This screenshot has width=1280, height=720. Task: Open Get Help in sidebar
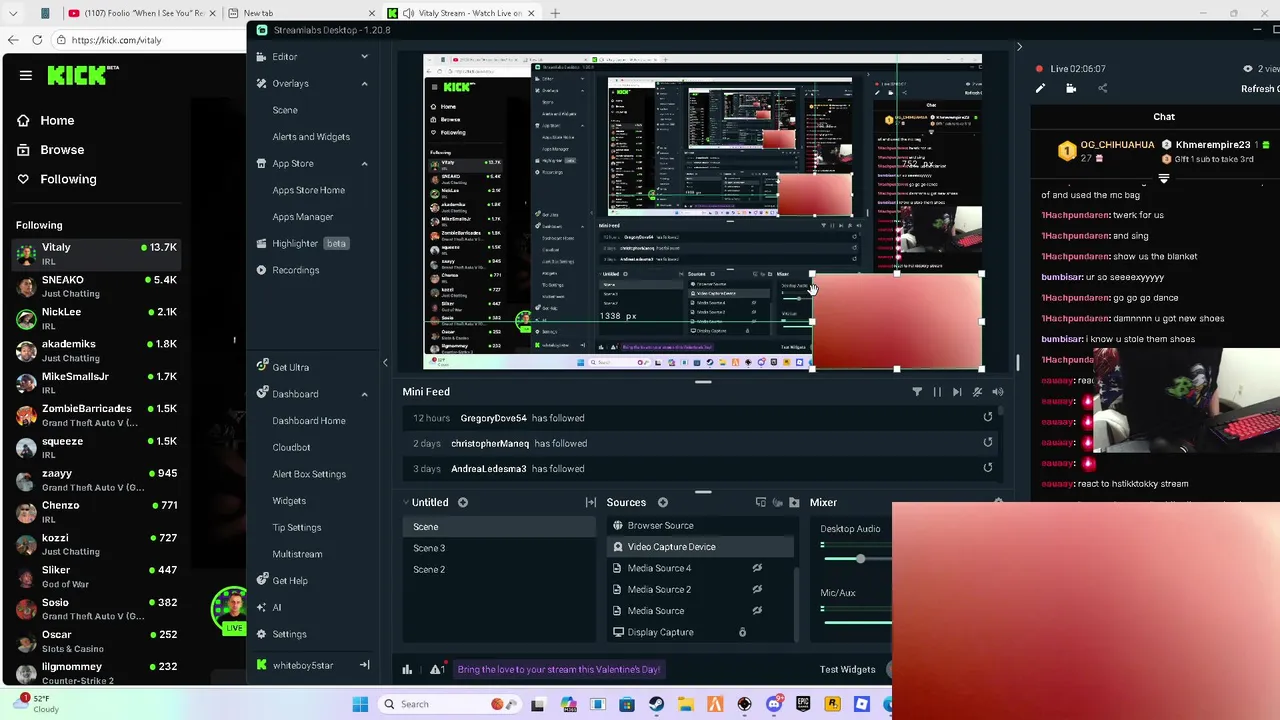point(281,580)
